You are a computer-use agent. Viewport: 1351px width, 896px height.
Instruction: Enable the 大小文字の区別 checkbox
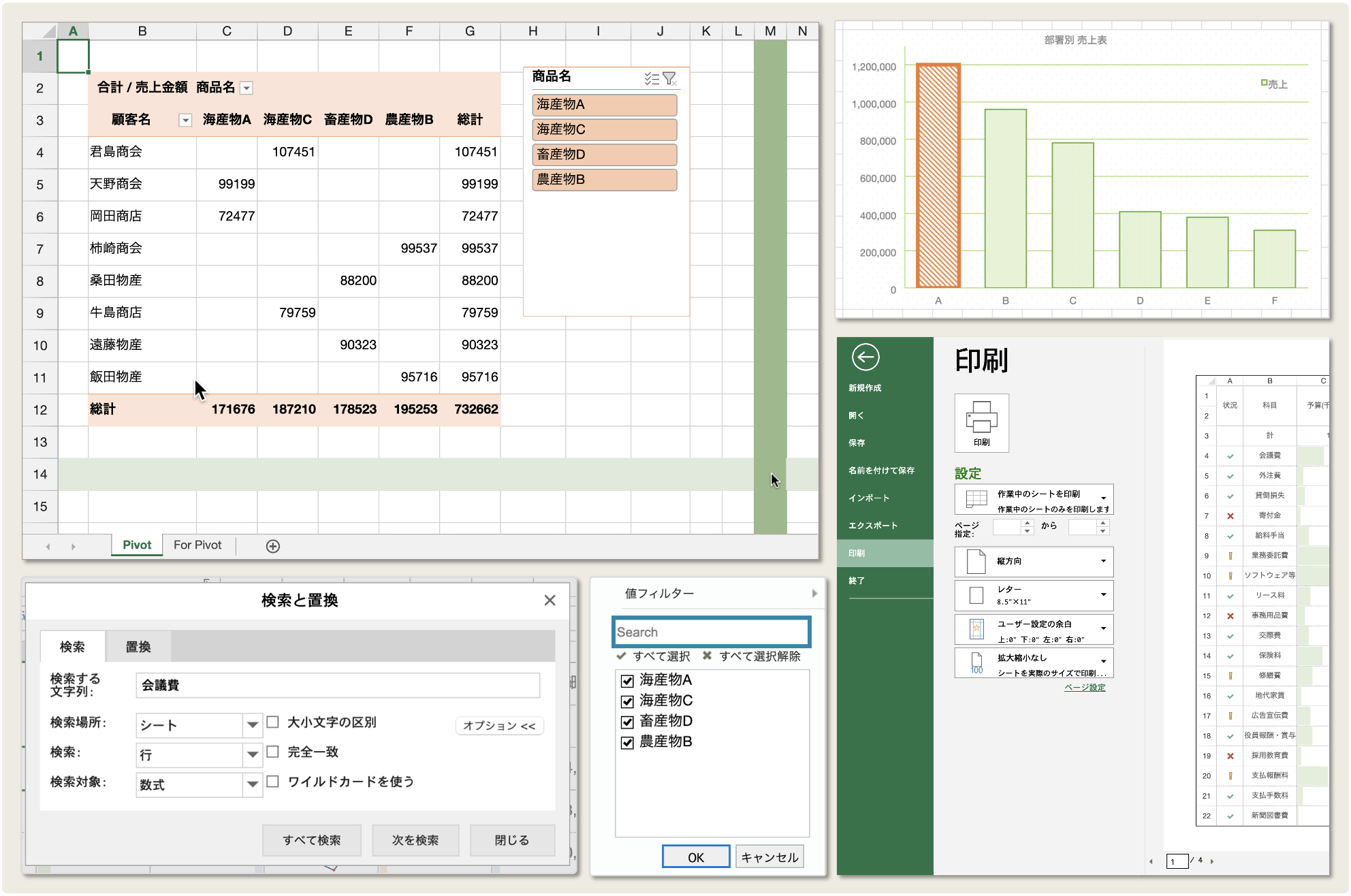point(272,722)
